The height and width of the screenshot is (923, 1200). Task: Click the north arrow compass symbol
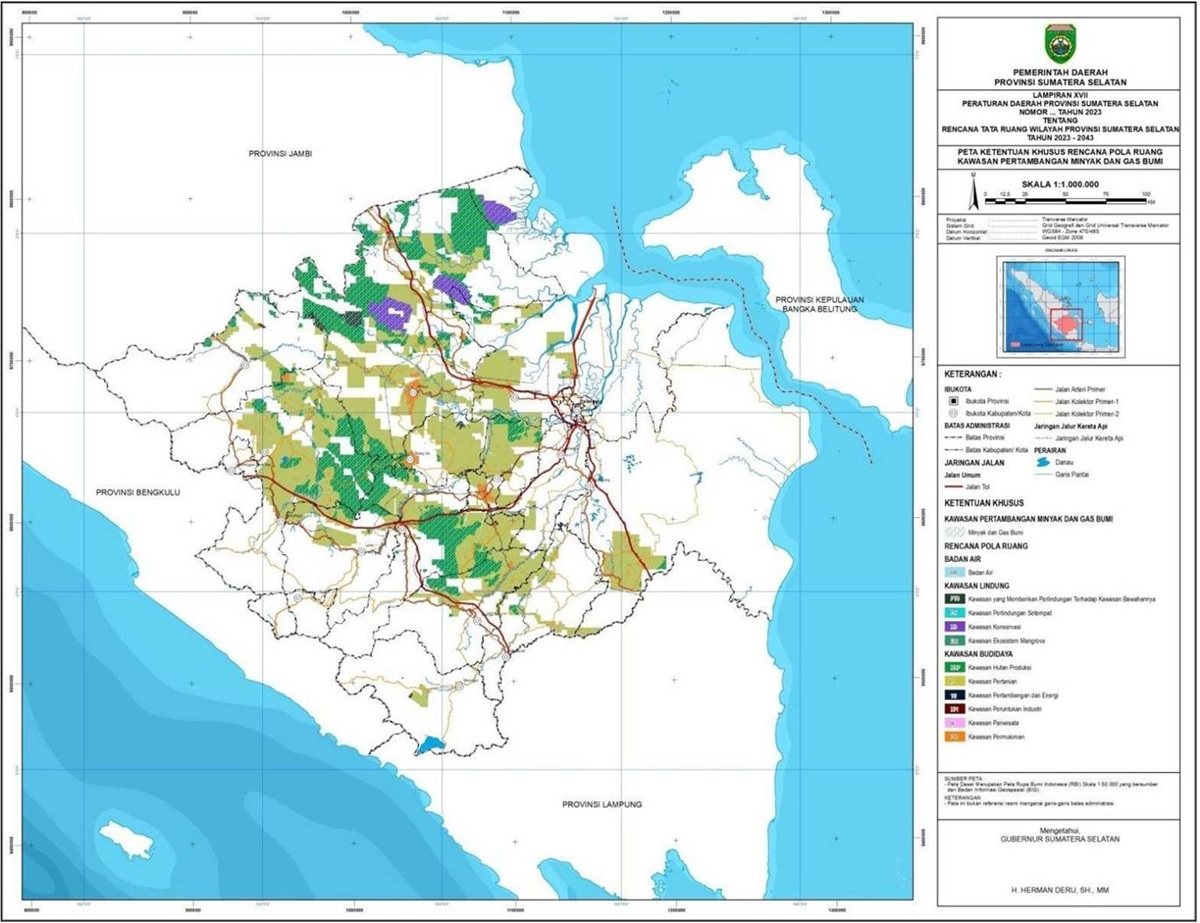tap(971, 189)
